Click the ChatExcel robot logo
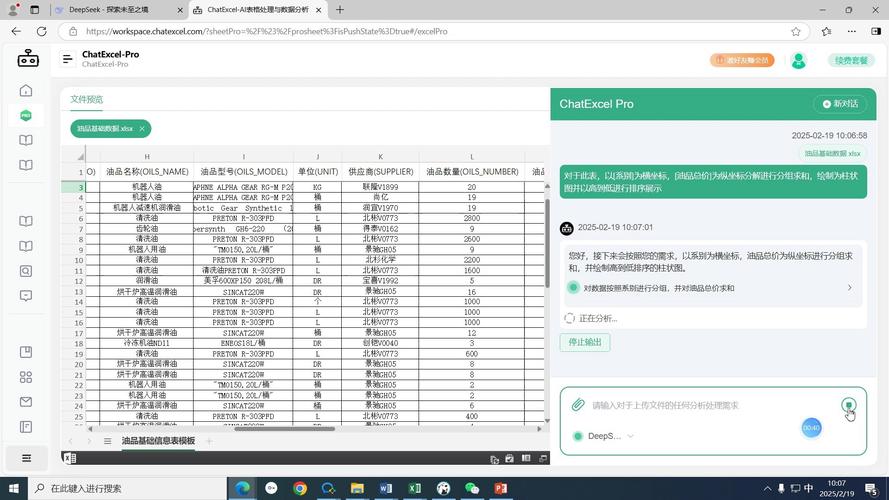 click(28, 58)
